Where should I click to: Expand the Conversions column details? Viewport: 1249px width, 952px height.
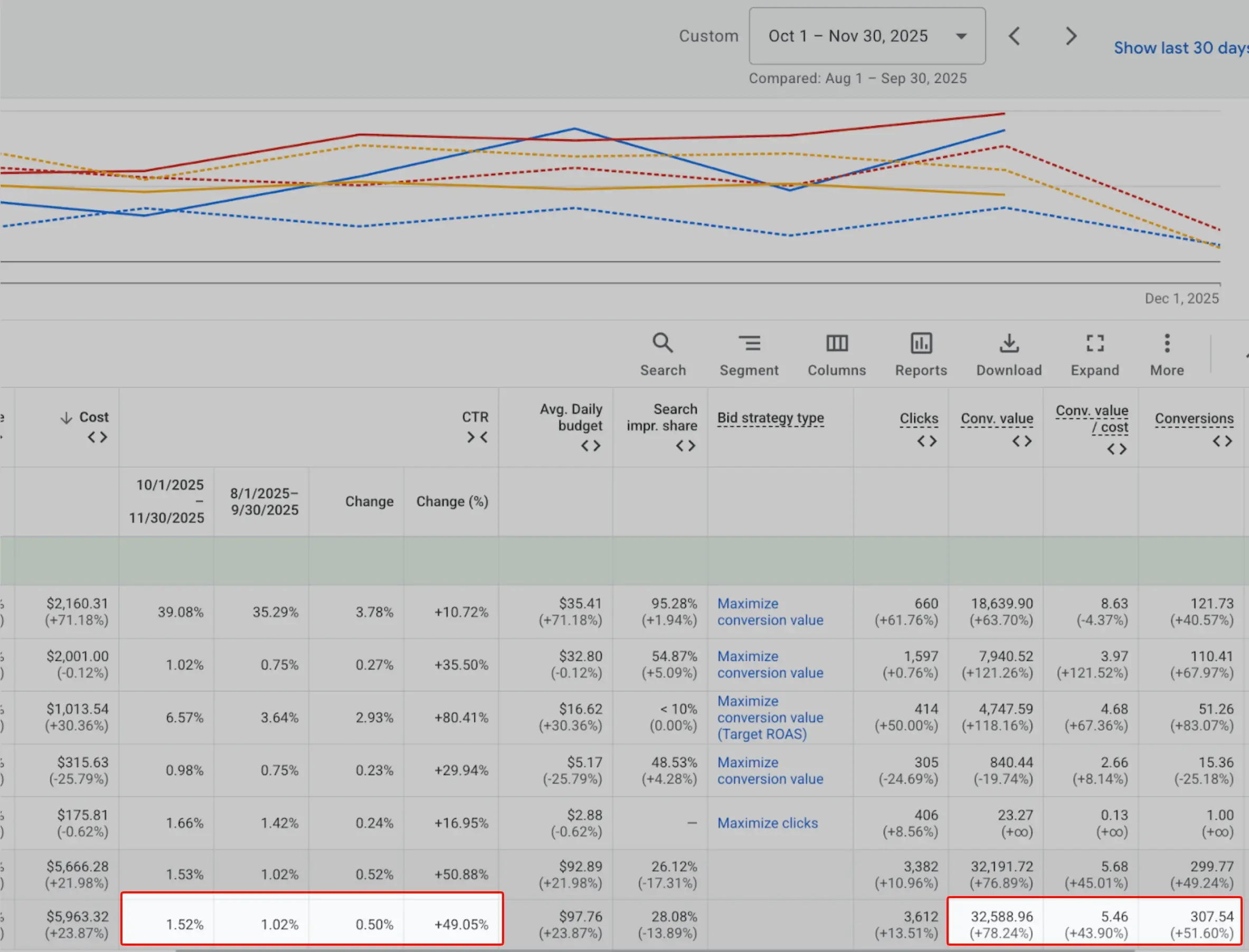pyautogui.click(x=1222, y=440)
